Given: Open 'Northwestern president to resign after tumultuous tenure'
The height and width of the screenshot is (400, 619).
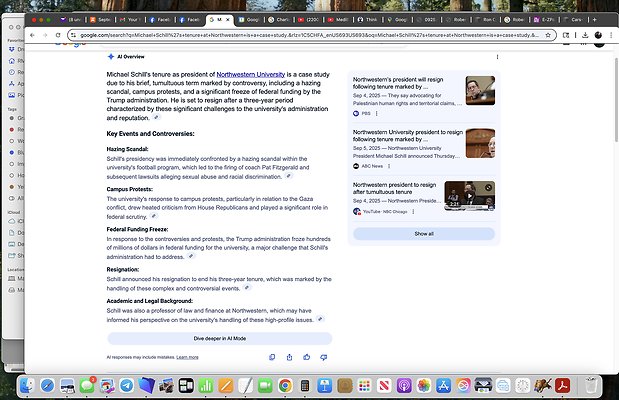Looking at the screenshot, I should [x=394, y=188].
